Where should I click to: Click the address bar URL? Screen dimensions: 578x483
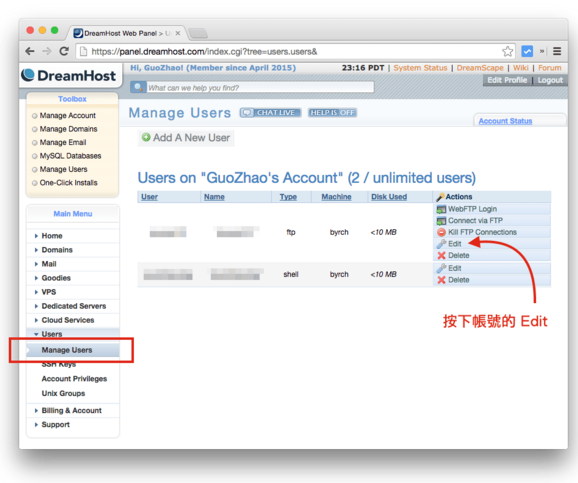coord(204,51)
